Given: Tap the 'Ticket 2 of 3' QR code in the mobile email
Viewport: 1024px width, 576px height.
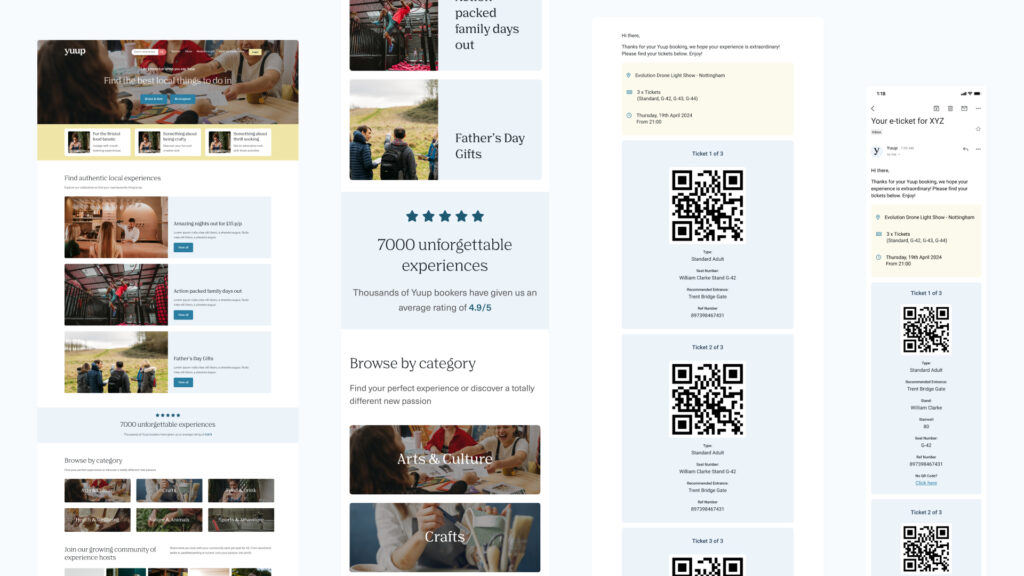Looking at the screenshot, I should click(926, 549).
